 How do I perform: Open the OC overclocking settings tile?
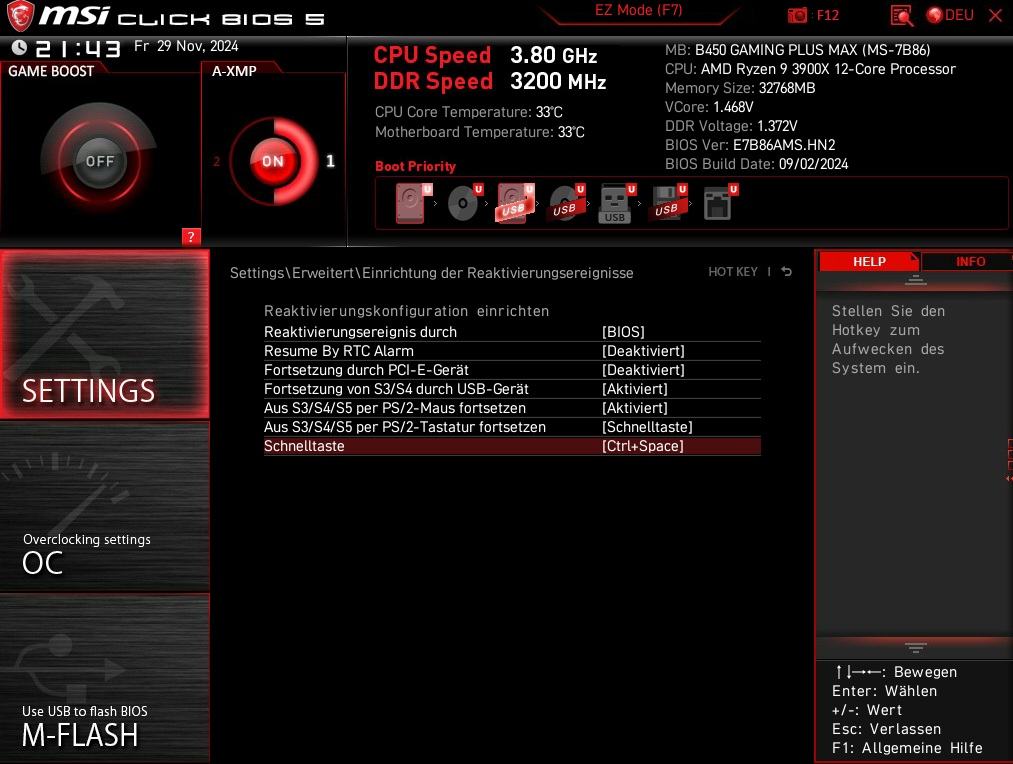coord(105,506)
